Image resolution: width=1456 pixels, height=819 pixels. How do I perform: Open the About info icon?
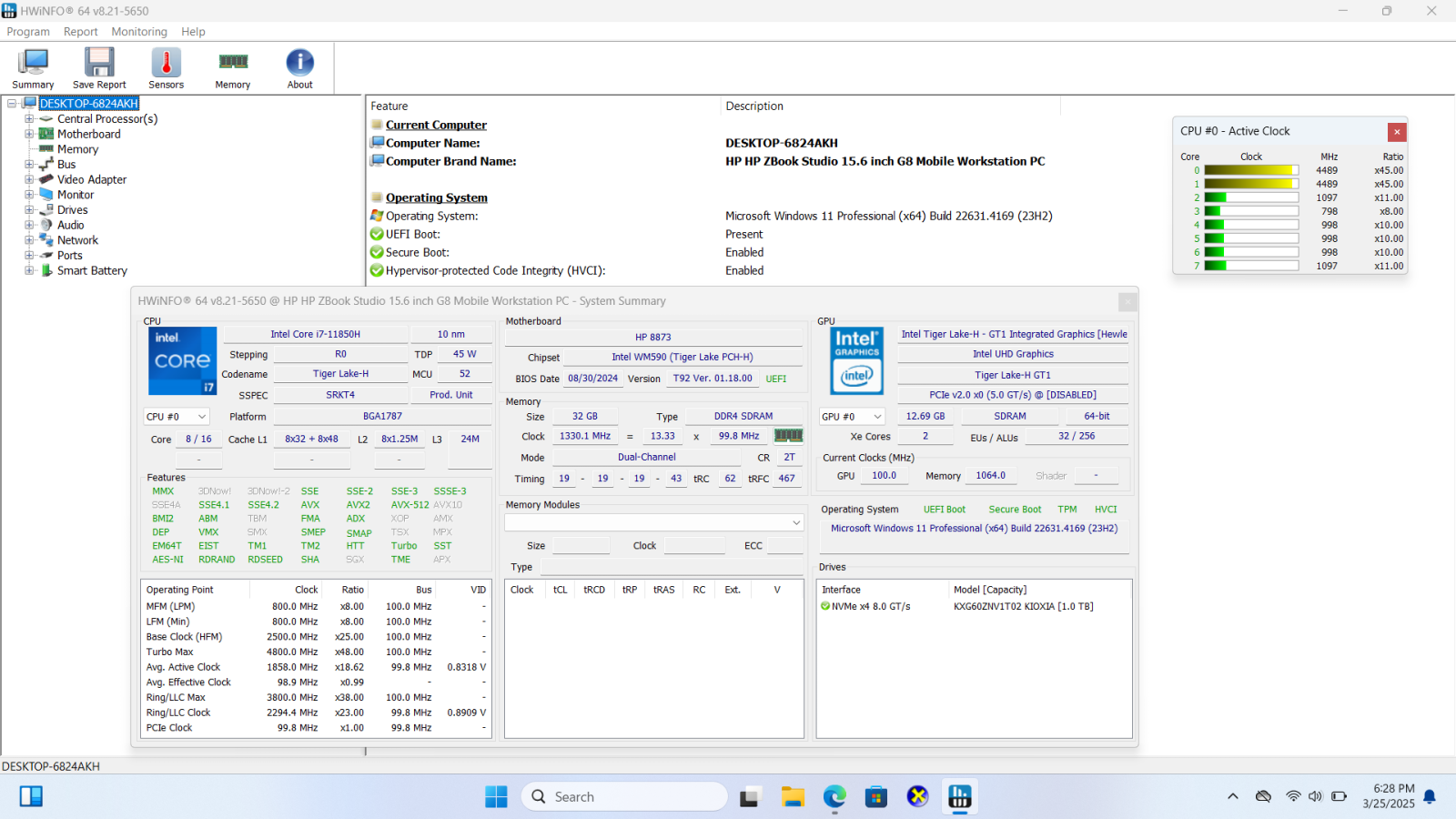tap(300, 69)
